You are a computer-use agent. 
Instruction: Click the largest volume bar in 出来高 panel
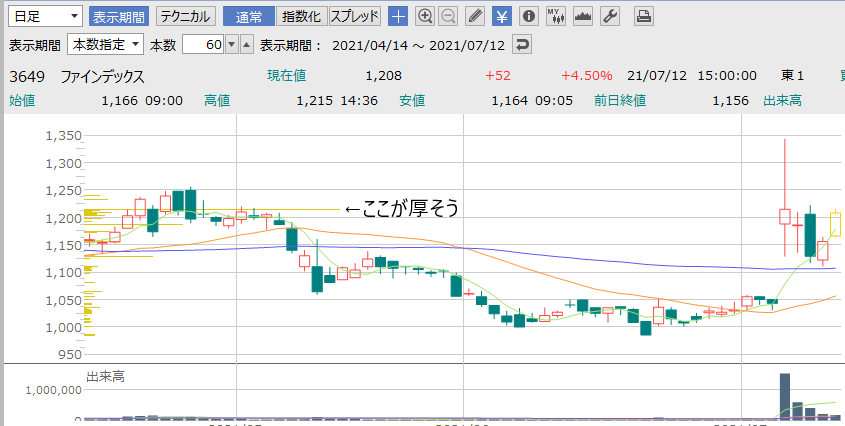click(785, 396)
